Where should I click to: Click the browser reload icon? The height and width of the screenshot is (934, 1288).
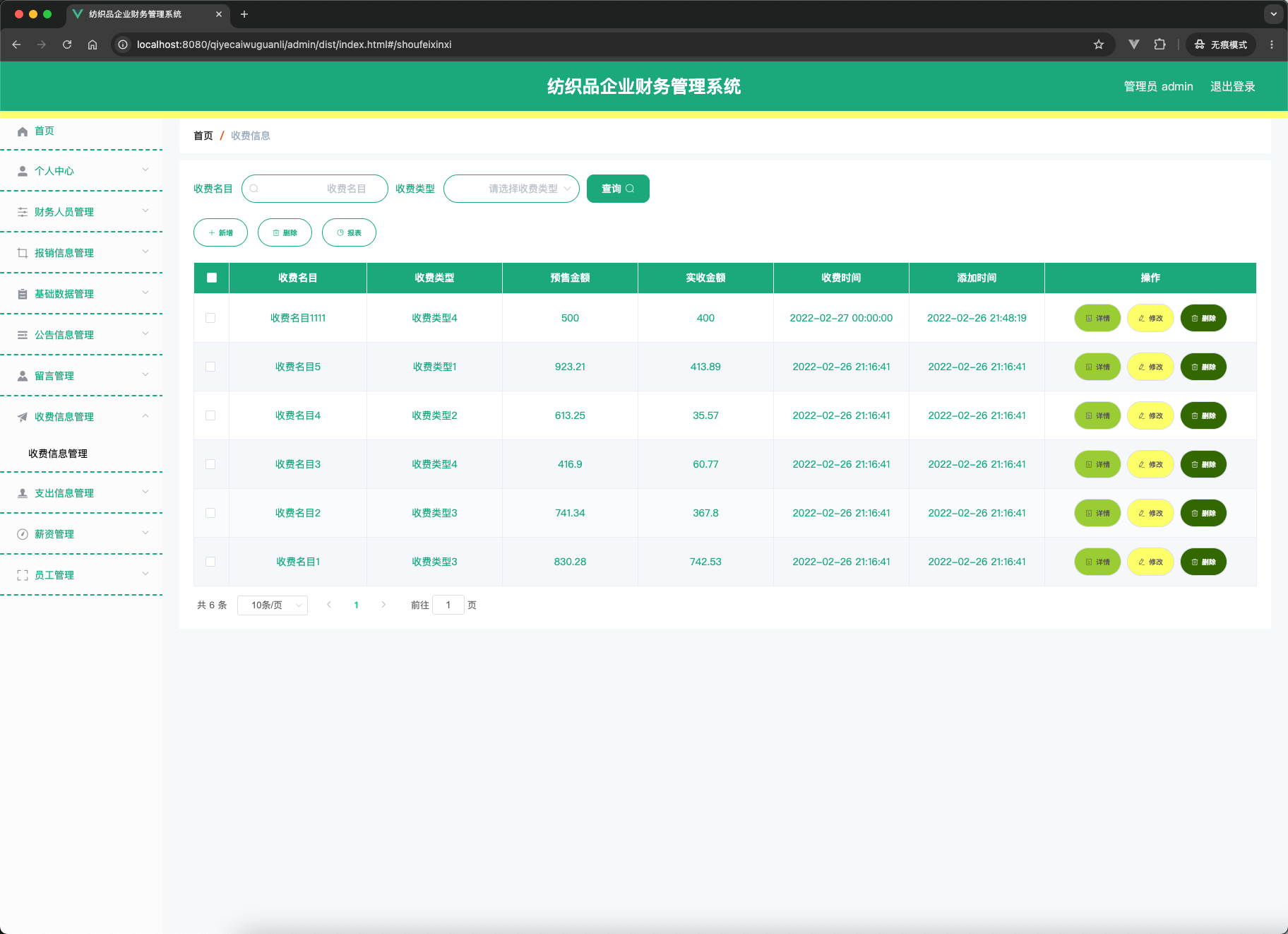click(67, 45)
